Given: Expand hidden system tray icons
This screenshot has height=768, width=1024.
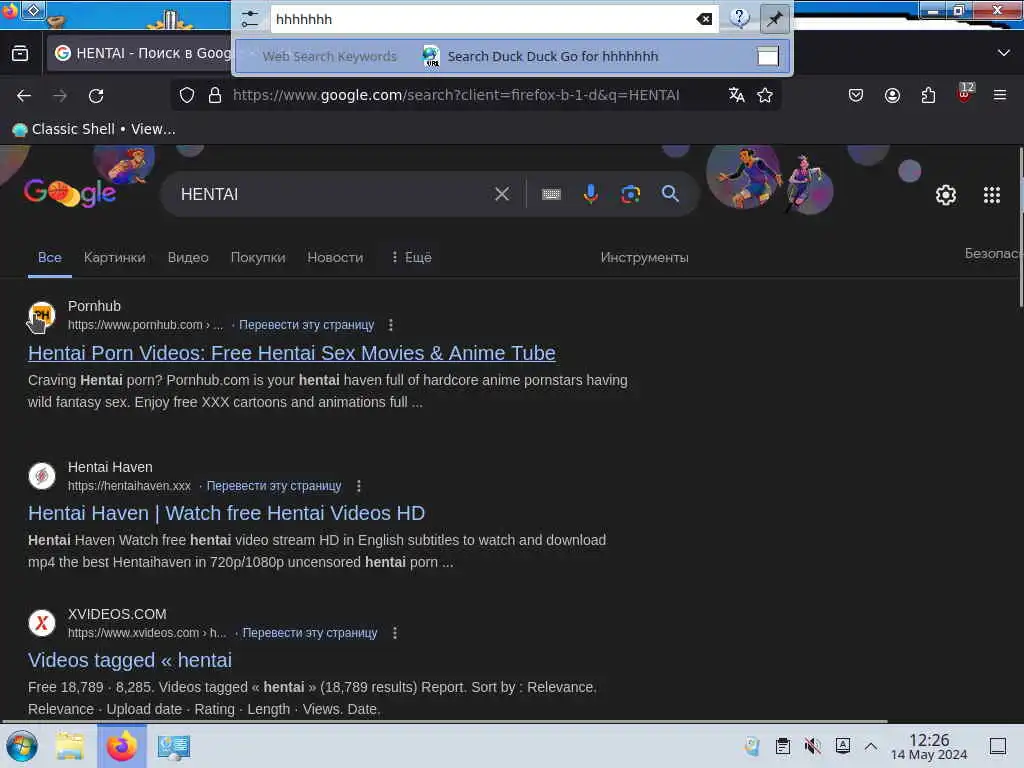Looking at the screenshot, I should pyautogui.click(x=871, y=745).
